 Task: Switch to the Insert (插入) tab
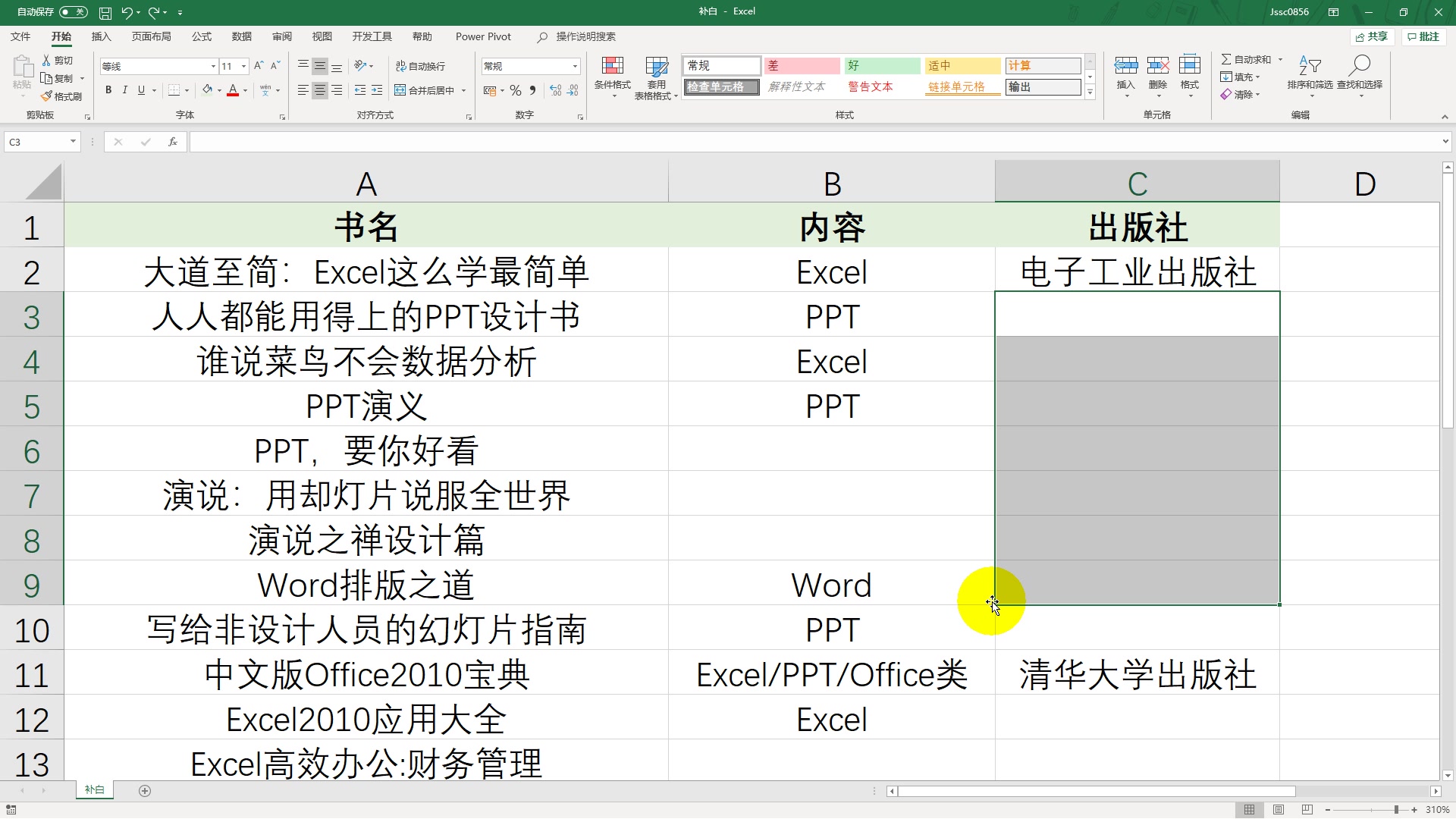[101, 36]
